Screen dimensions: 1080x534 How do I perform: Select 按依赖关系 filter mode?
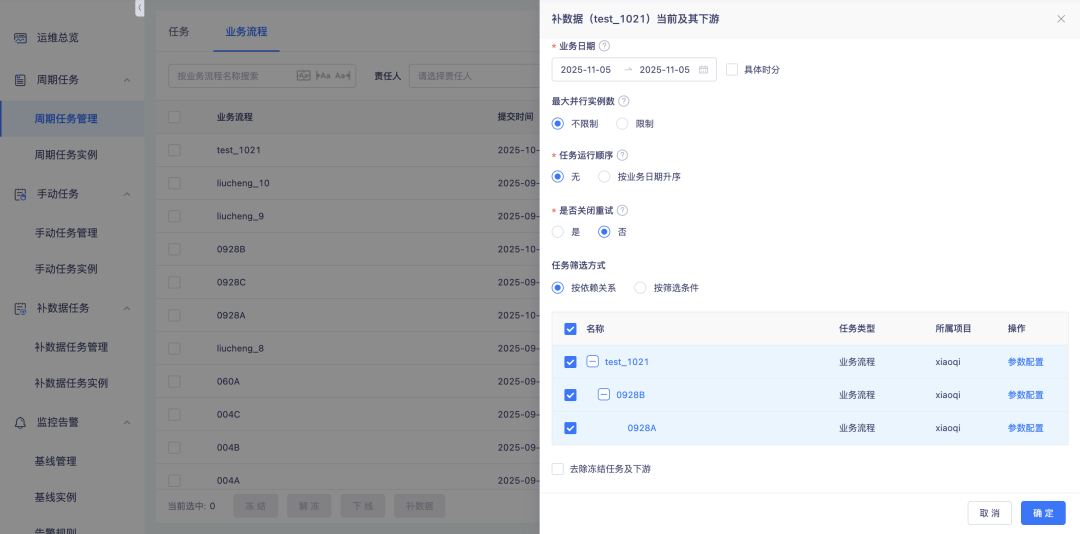tap(558, 288)
